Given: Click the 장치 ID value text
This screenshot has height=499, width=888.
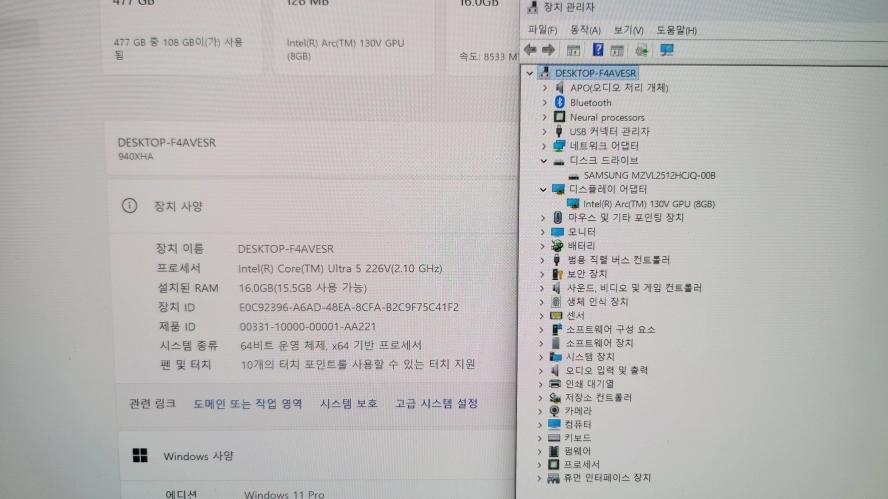Looking at the screenshot, I should point(349,308).
